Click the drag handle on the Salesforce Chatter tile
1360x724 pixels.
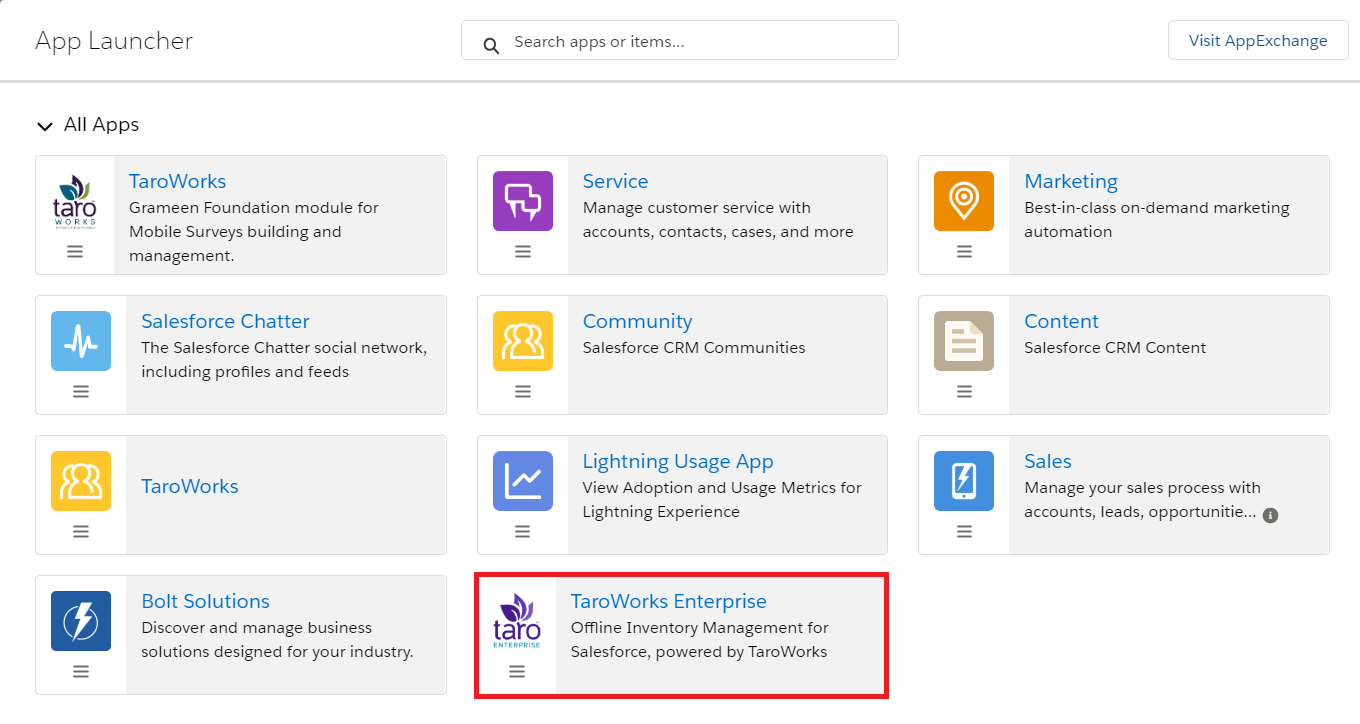(x=81, y=392)
